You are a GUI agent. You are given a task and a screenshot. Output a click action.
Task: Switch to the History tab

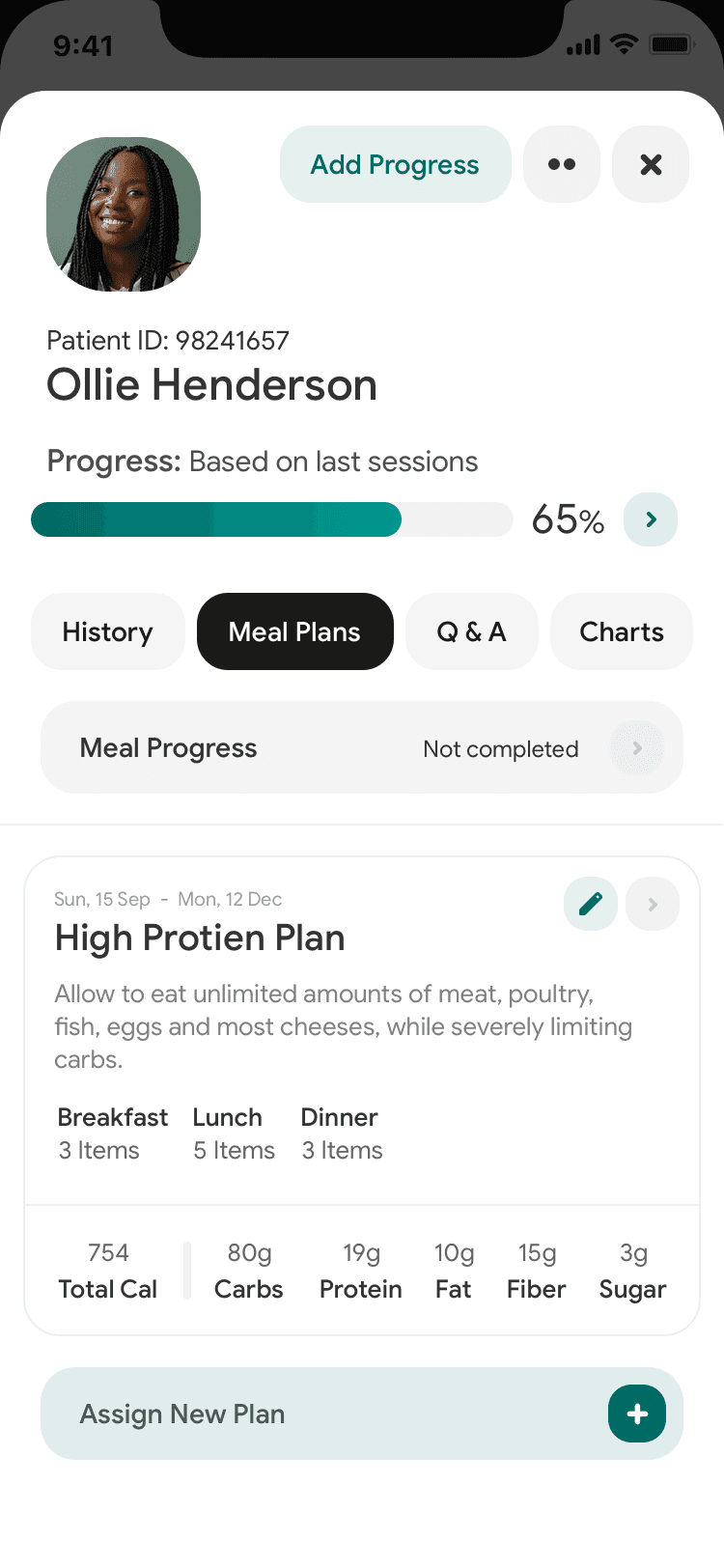point(108,631)
